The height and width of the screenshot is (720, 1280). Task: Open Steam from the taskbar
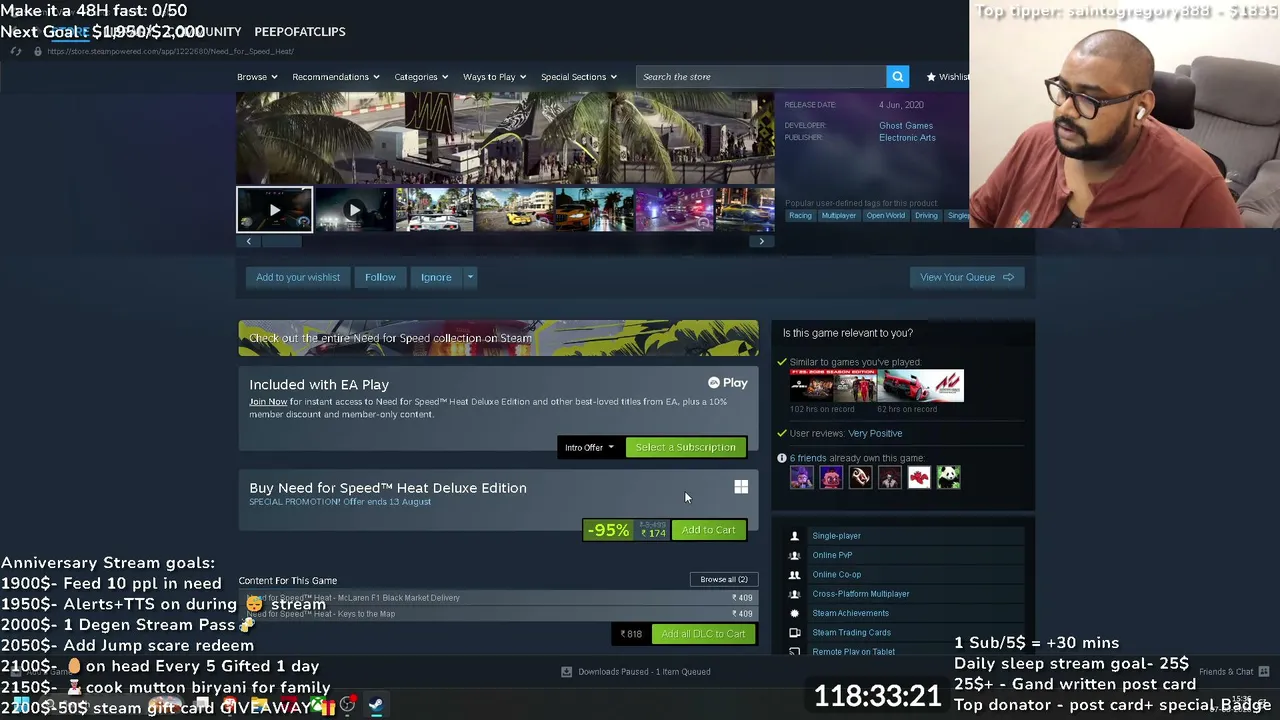tap(375, 705)
